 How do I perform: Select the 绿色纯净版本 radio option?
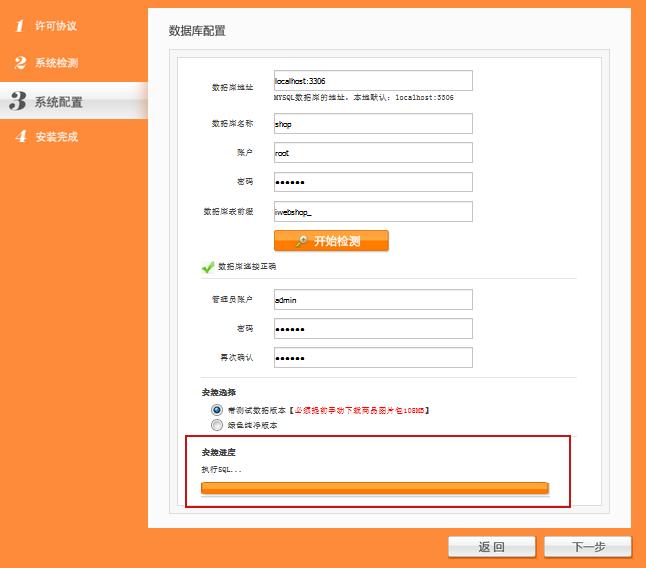pyautogui.click(x=217, y=425)
